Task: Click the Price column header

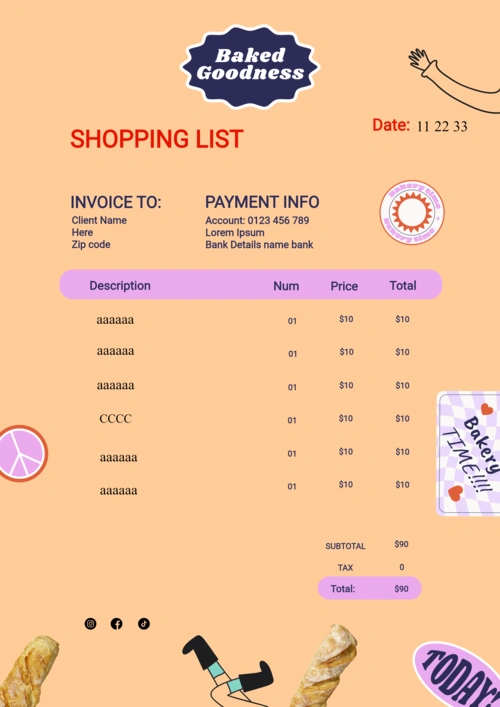Action: 344,286
